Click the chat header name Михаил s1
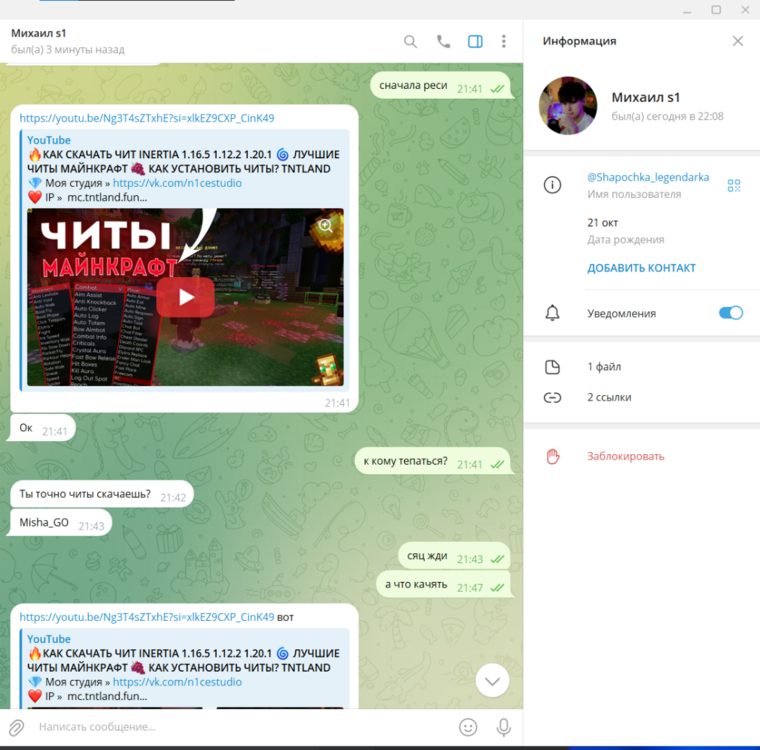This screenshot has height=750, width=760. click(x=38, y=33)
